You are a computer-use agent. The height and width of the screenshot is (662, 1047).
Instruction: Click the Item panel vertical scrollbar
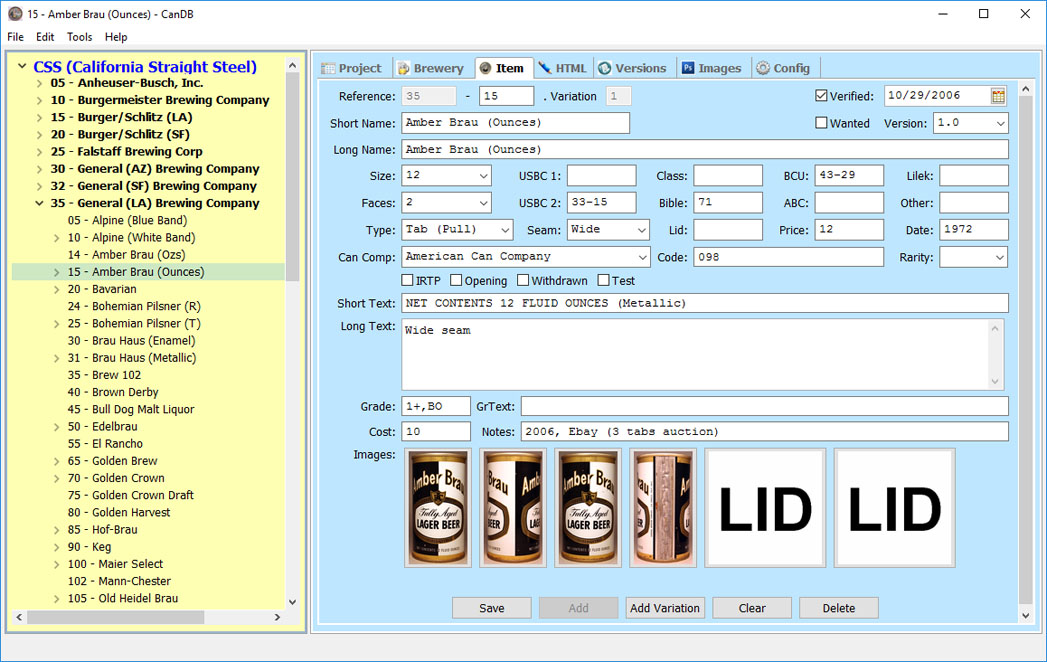click(x=1026, y=351)
